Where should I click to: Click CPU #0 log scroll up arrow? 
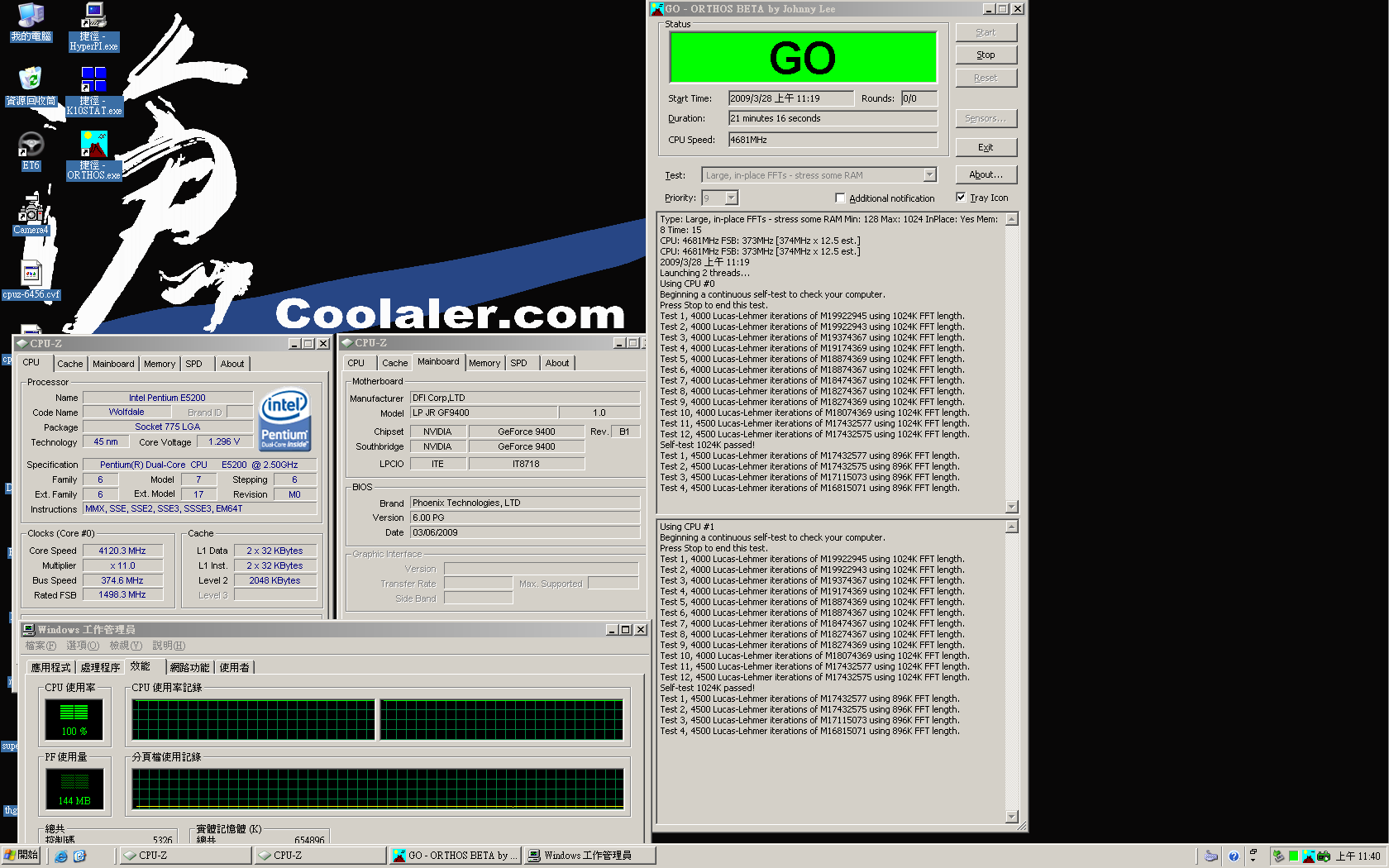pyautogui.click(x=1011, y=220)
